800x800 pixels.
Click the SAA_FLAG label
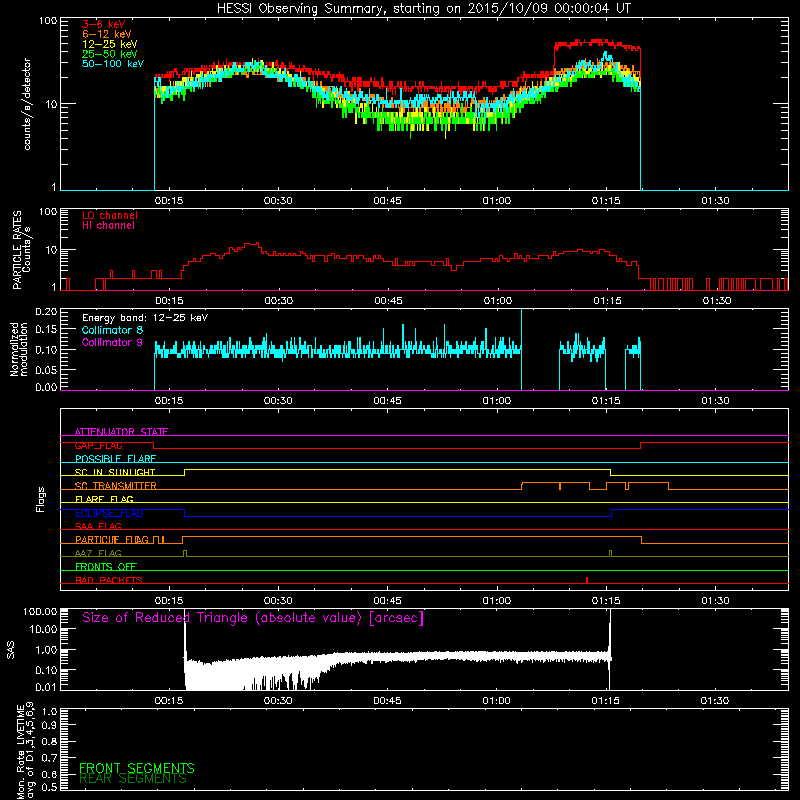point(98,526)
